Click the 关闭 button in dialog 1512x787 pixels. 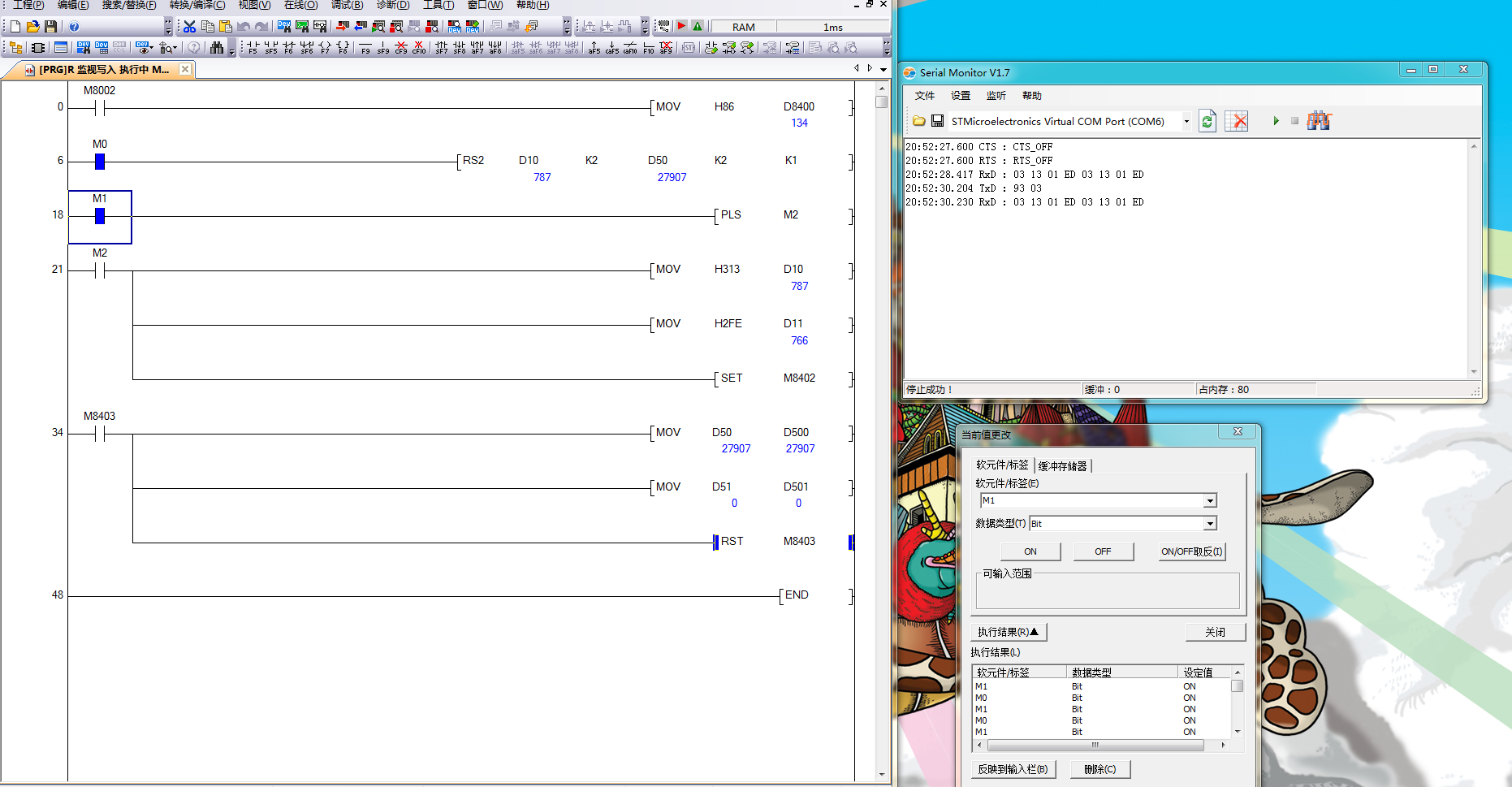coord(1215,632)
